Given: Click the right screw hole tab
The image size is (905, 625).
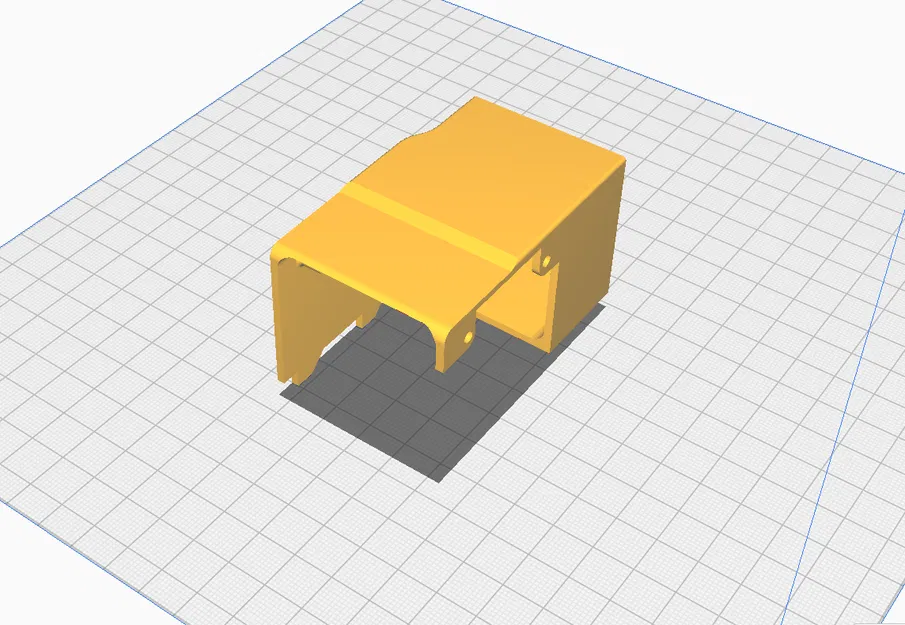Looking at the screenshot, I should [x=545, y=263].
